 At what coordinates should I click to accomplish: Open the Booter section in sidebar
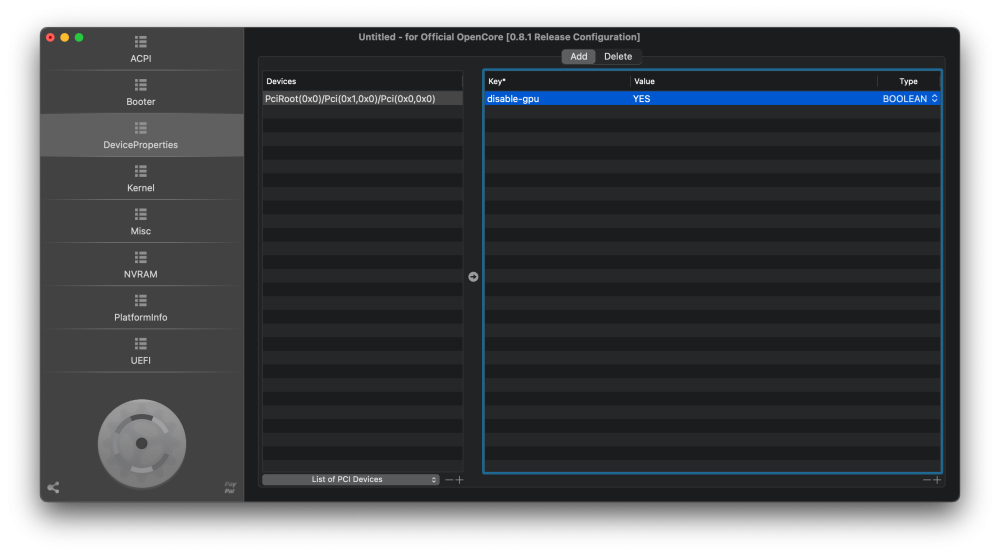141,92
